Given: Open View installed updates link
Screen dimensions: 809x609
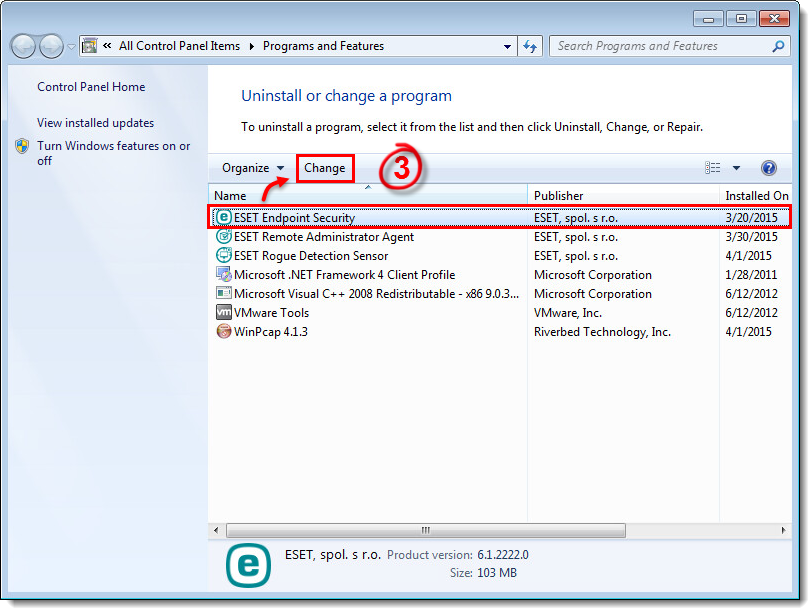Looking at the screenshot, I should (x=95, y=123).
